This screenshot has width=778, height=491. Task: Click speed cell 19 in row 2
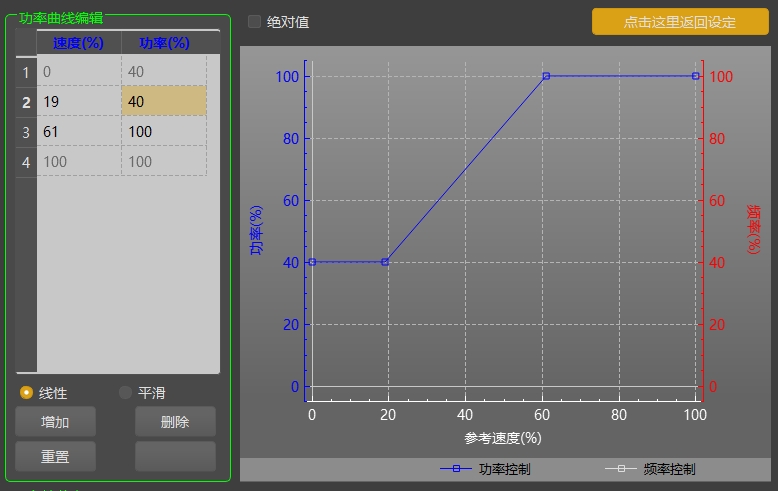click(79, 102)
